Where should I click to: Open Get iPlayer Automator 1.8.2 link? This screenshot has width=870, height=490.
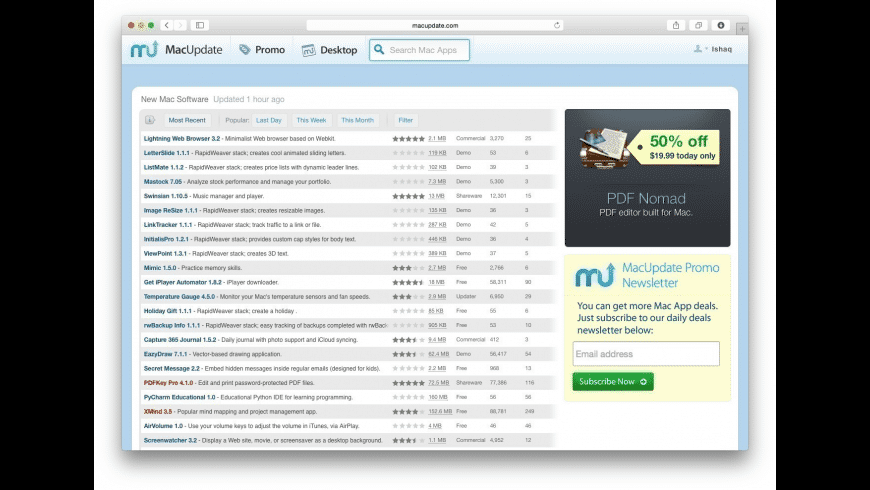click(x=183, y=282)
